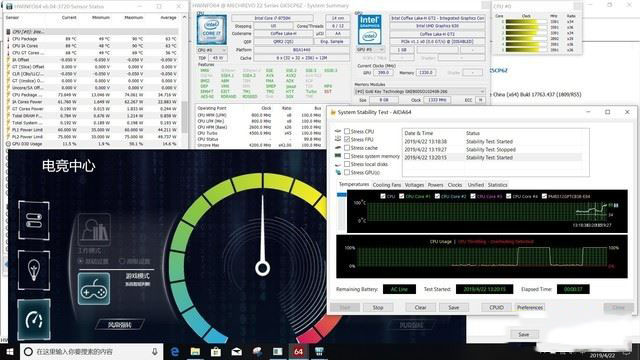This screenshot has width=640, height=360.
Task: Select office work mode icon
Action: pos(94,230)
